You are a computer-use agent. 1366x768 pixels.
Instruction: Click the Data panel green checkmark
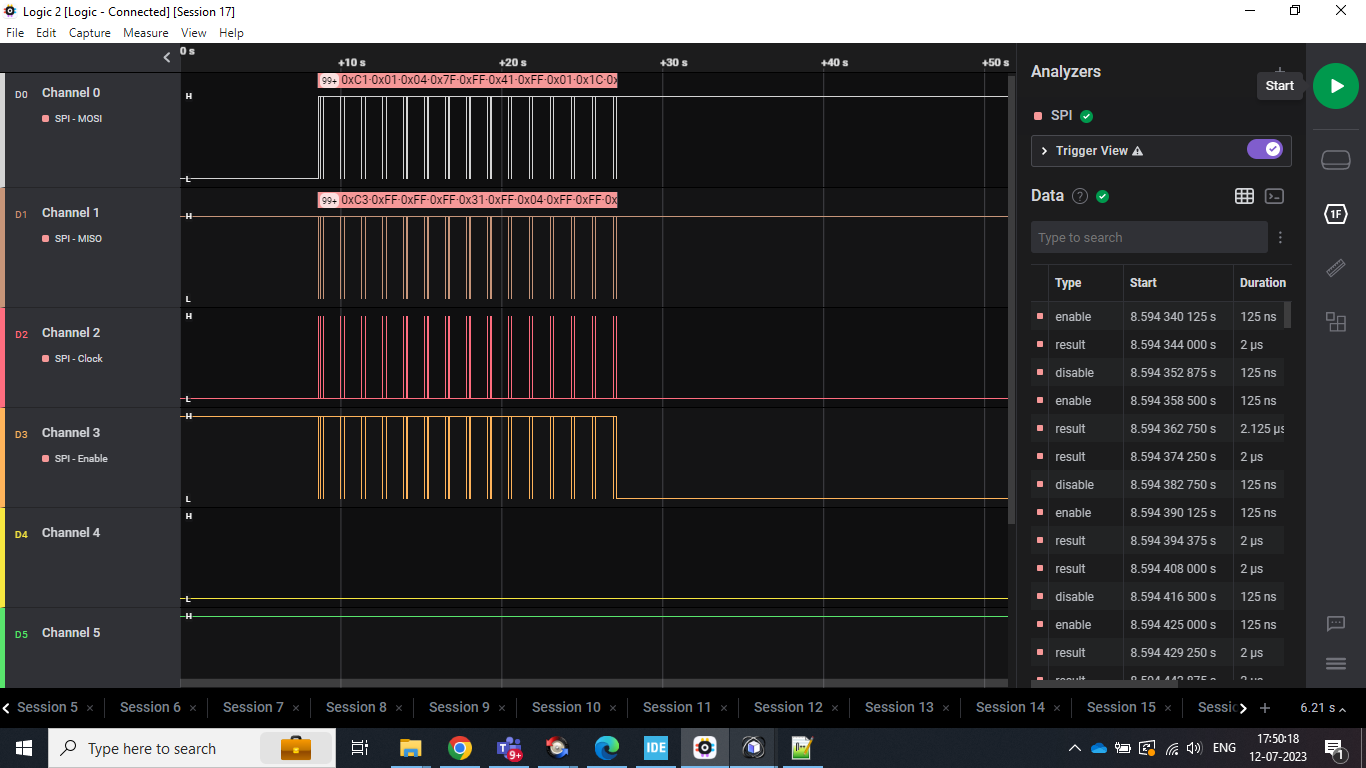point(1102,196)
